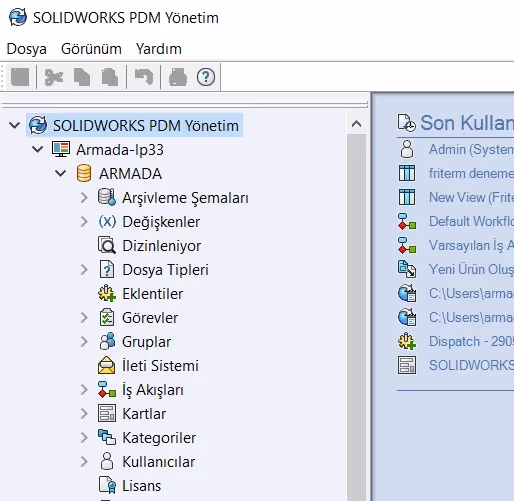Click the Değişkenler (x) icon
The width and height of the screenshot is (514, 501).
(107, 222)
